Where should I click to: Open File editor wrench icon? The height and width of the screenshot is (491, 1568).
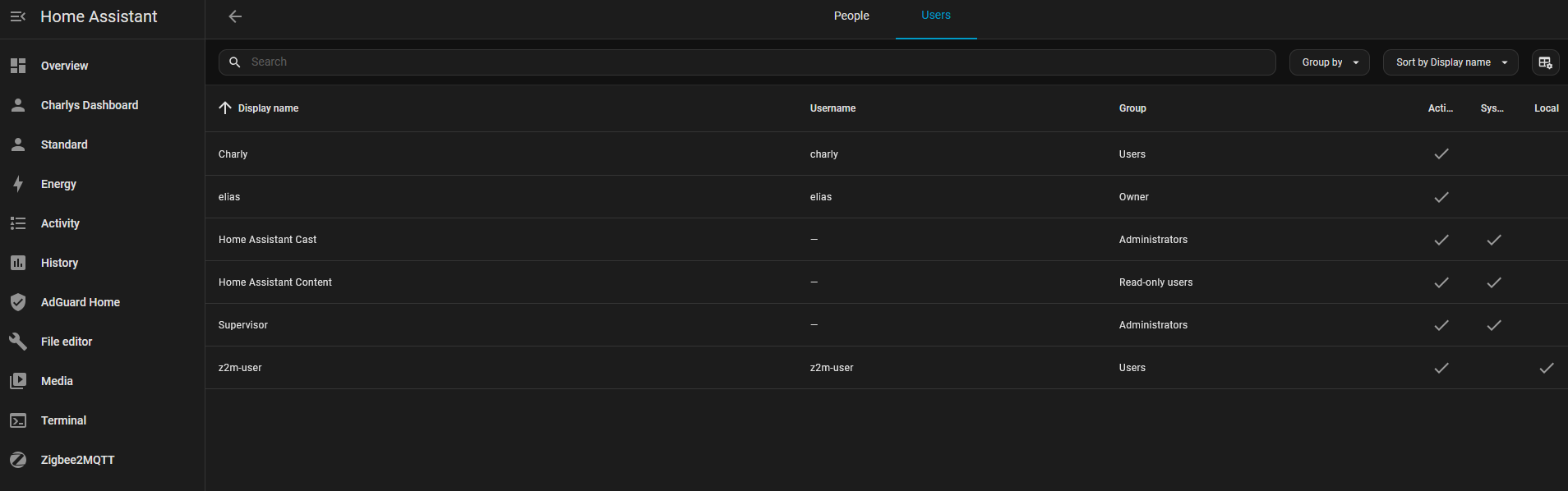point(18,342)
